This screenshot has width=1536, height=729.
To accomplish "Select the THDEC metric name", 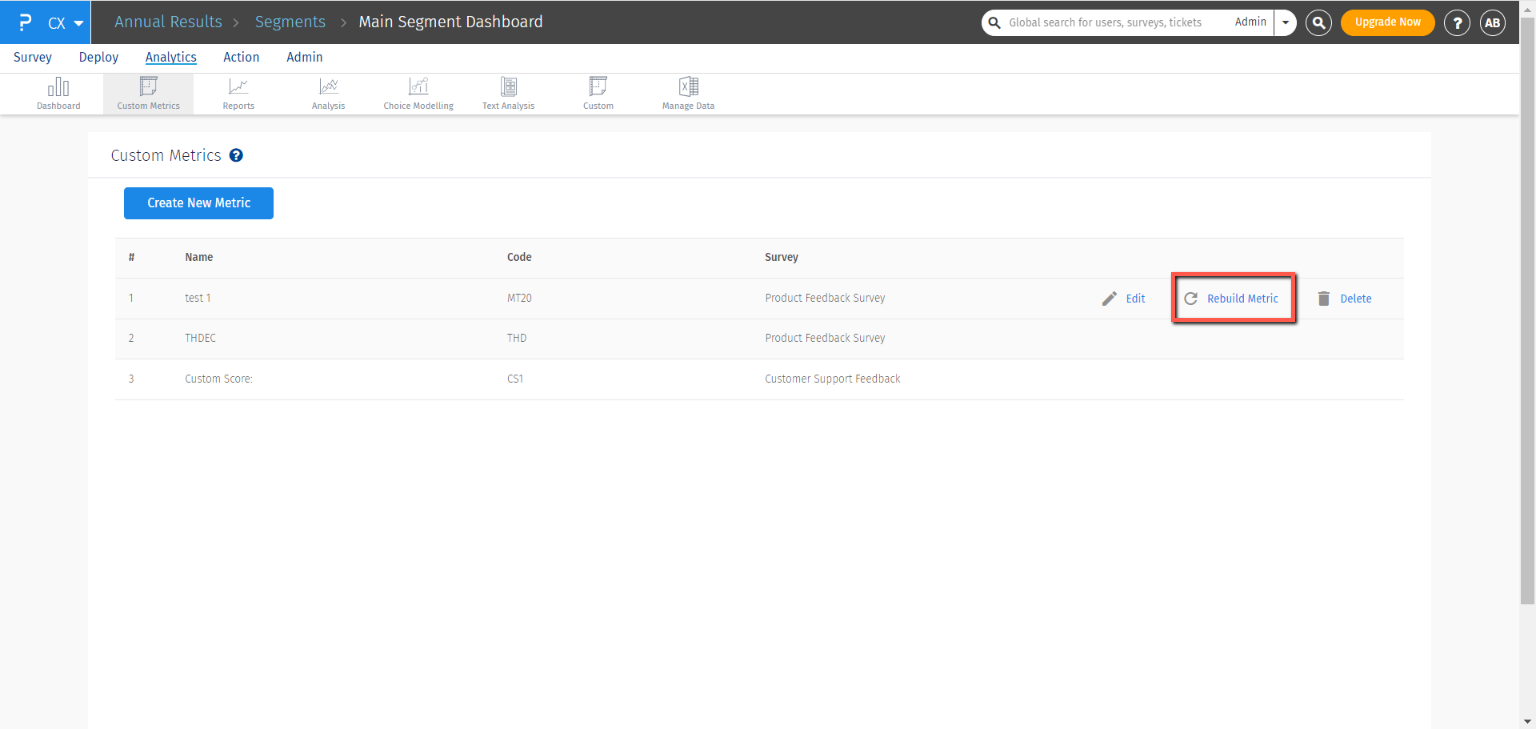I will pyautogui.click(x=200, y=338).
